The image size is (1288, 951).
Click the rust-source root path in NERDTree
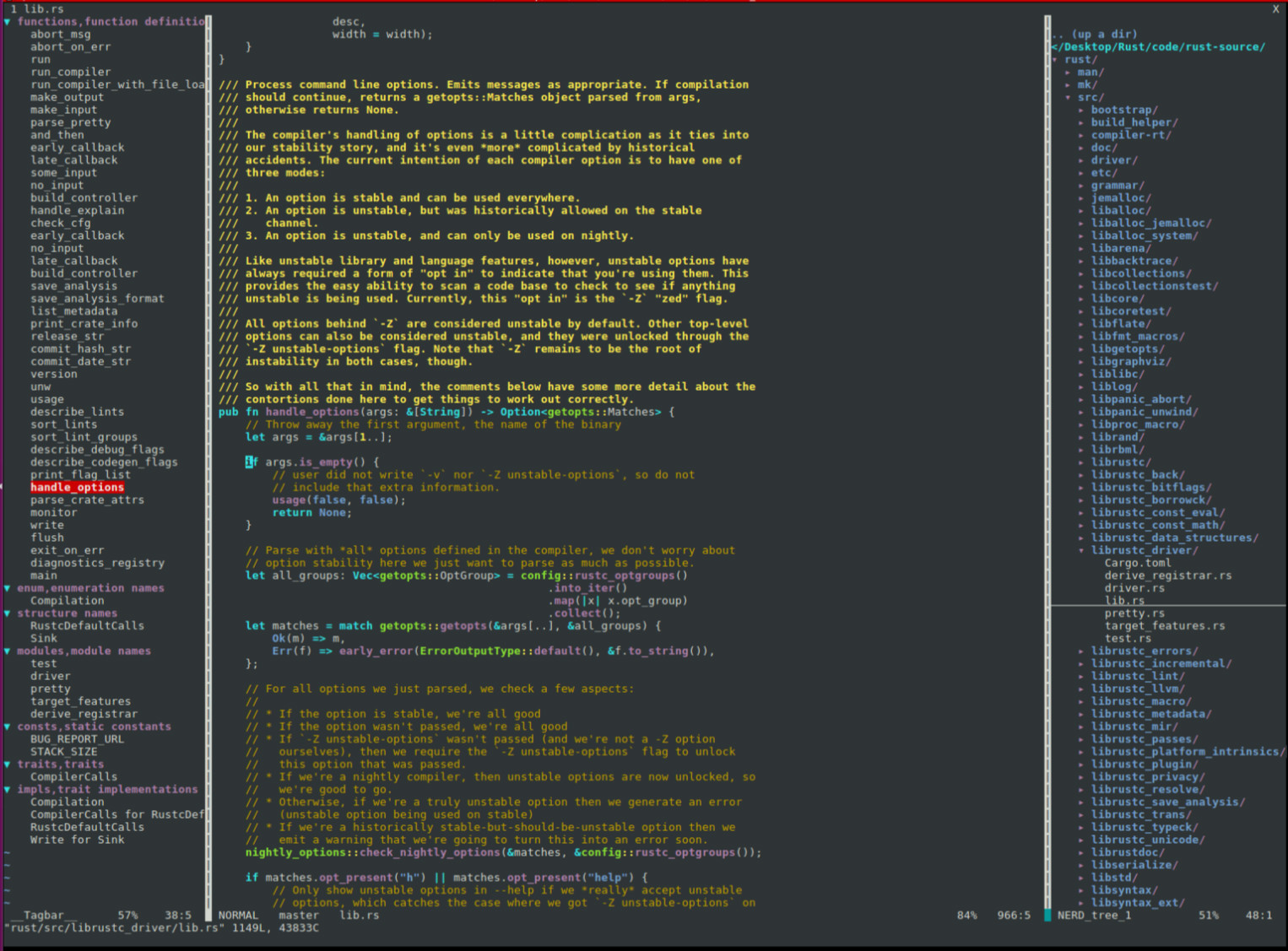(1158, 47)
